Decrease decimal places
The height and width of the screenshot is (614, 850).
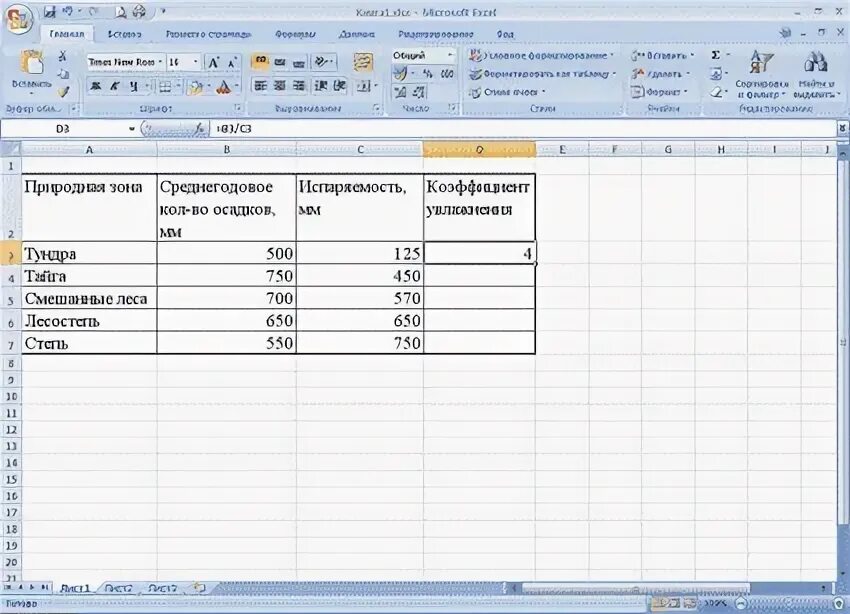click(418, 92)
